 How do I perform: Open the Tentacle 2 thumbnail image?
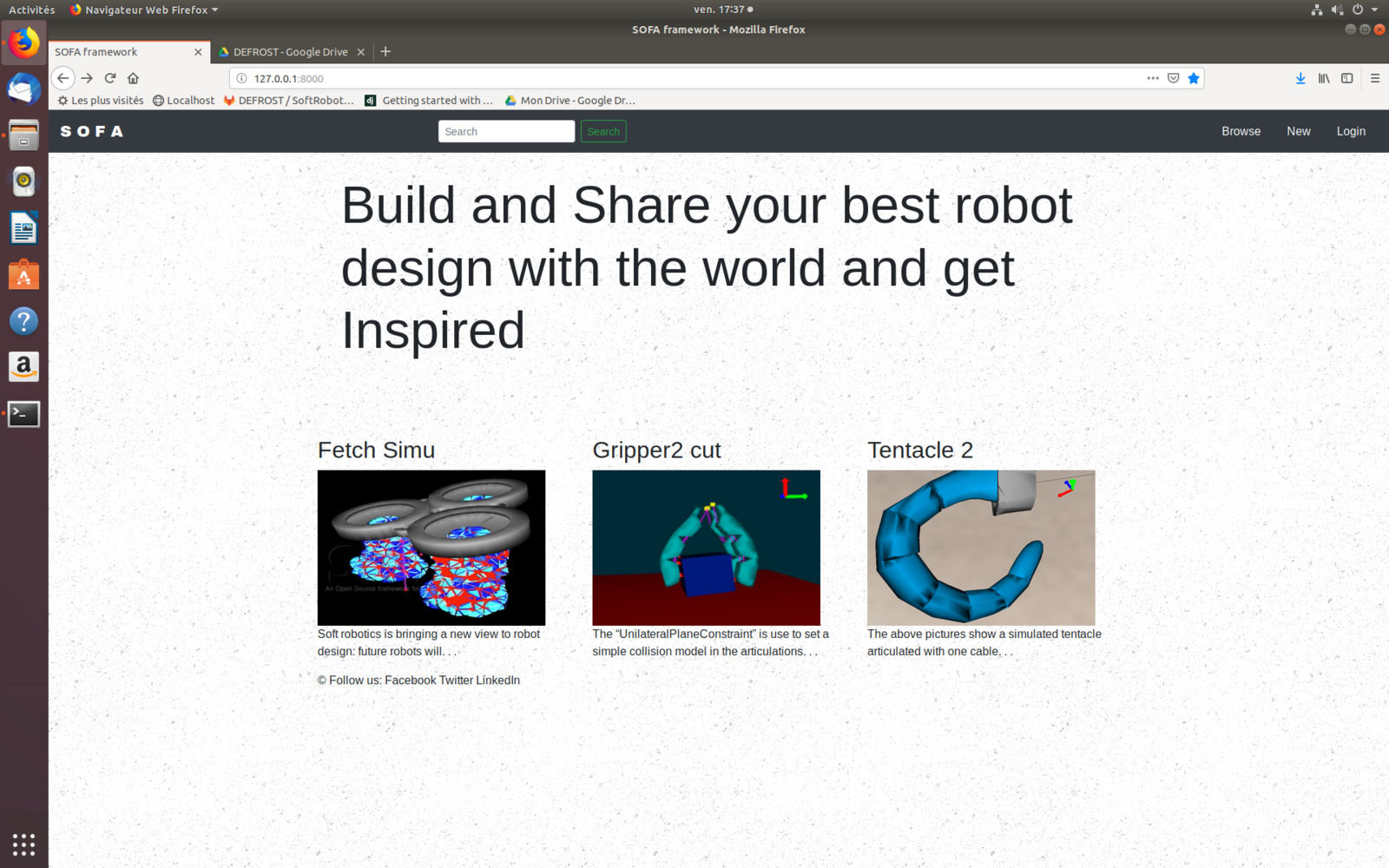(x=981, y=548)
